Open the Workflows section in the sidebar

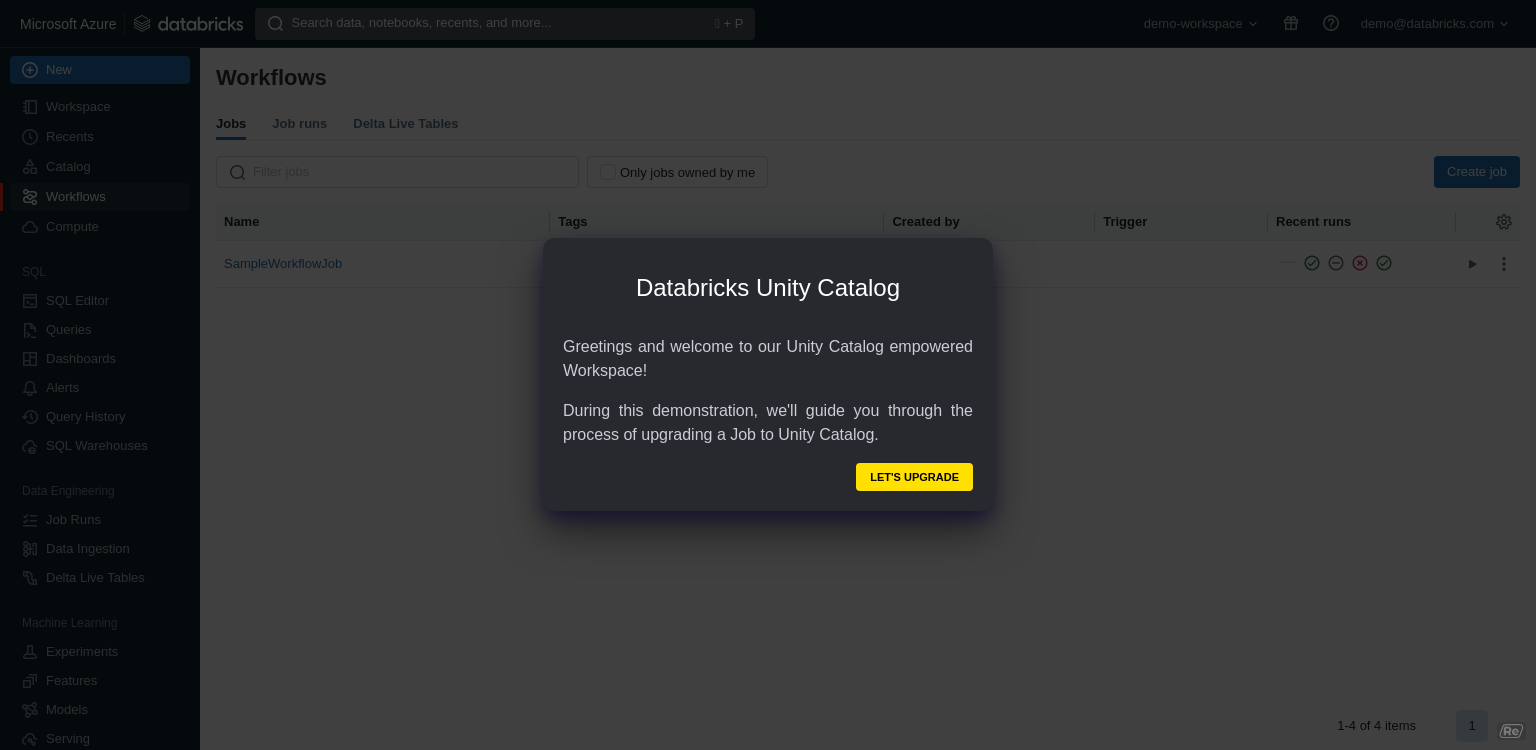75,196
